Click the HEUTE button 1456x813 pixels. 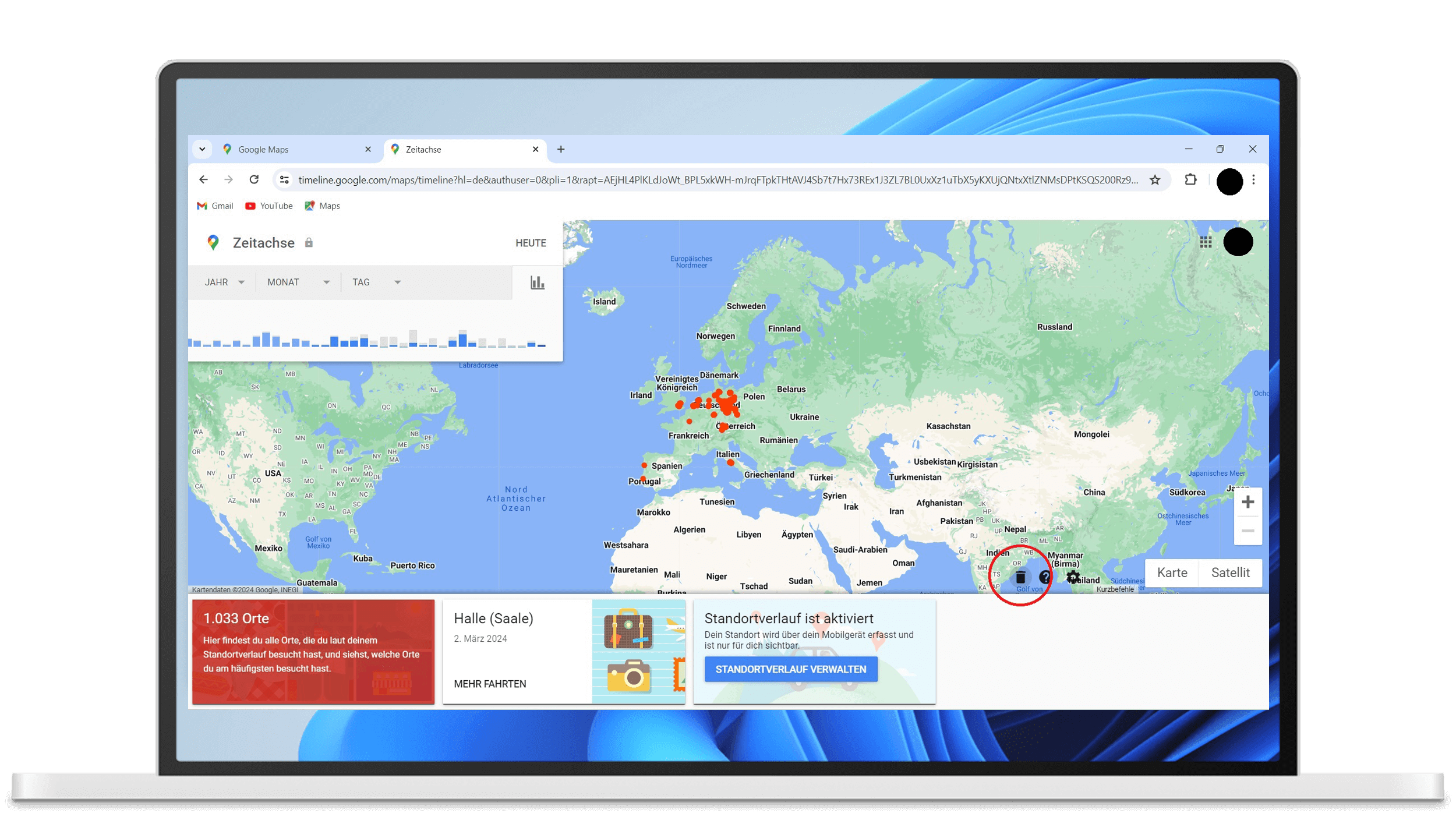click(x=531, y=243)
